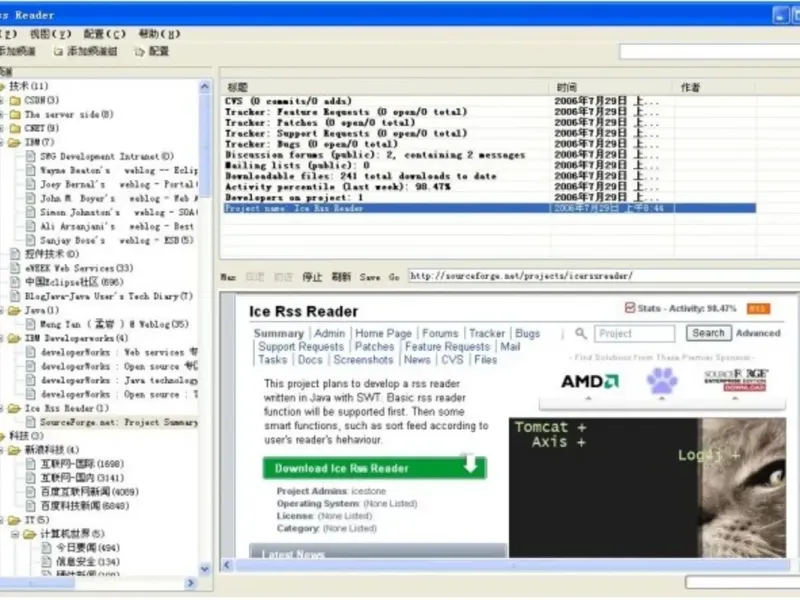800x600 pixels.
Task: Click the browser pane's horizontal scrollbar track
Action: tap(512, 565)
